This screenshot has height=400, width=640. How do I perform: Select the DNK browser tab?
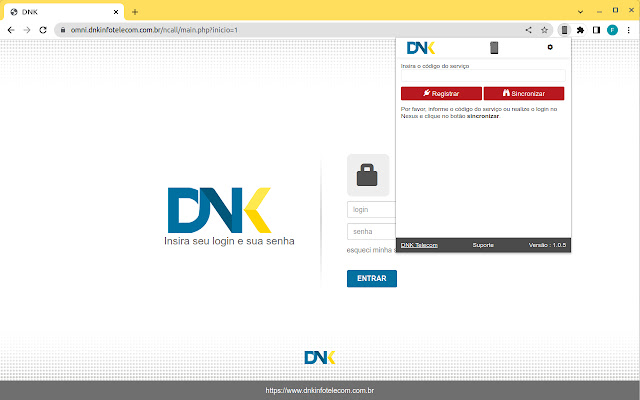pos(64,12)
